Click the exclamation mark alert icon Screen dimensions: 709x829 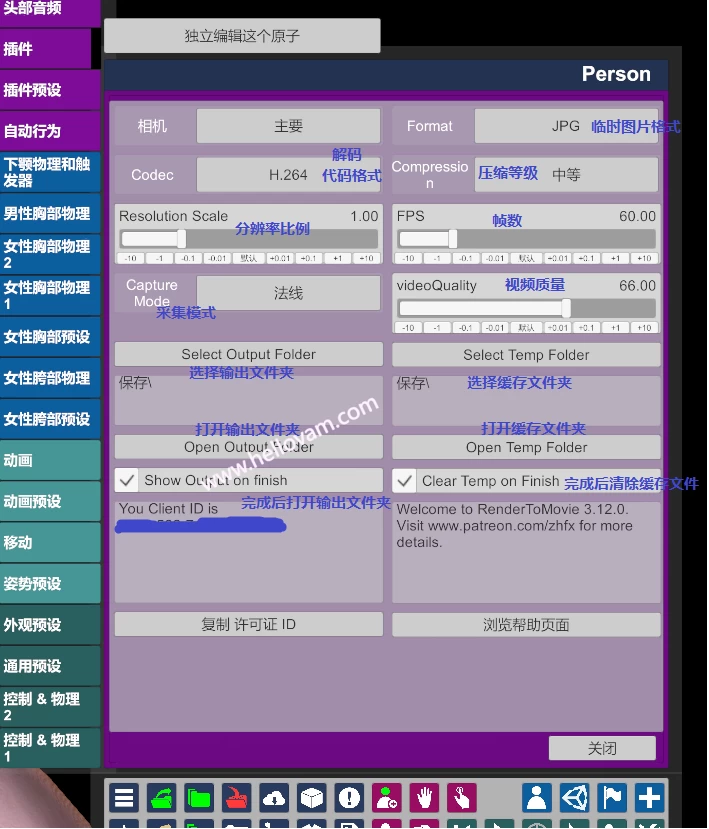click(349, 798)
